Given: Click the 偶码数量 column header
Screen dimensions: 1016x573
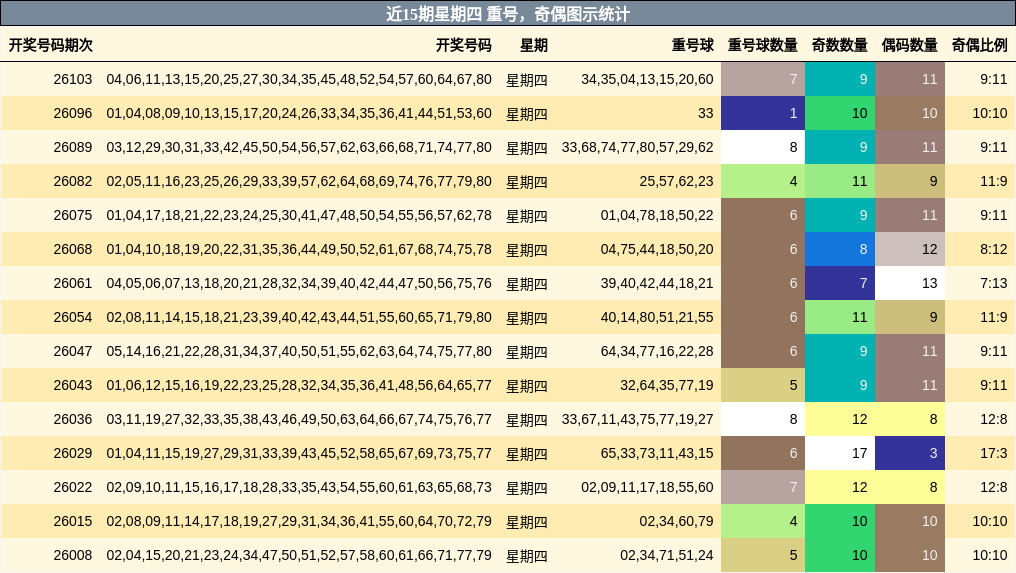Looking at the screenshot, I should click(910, 45).
